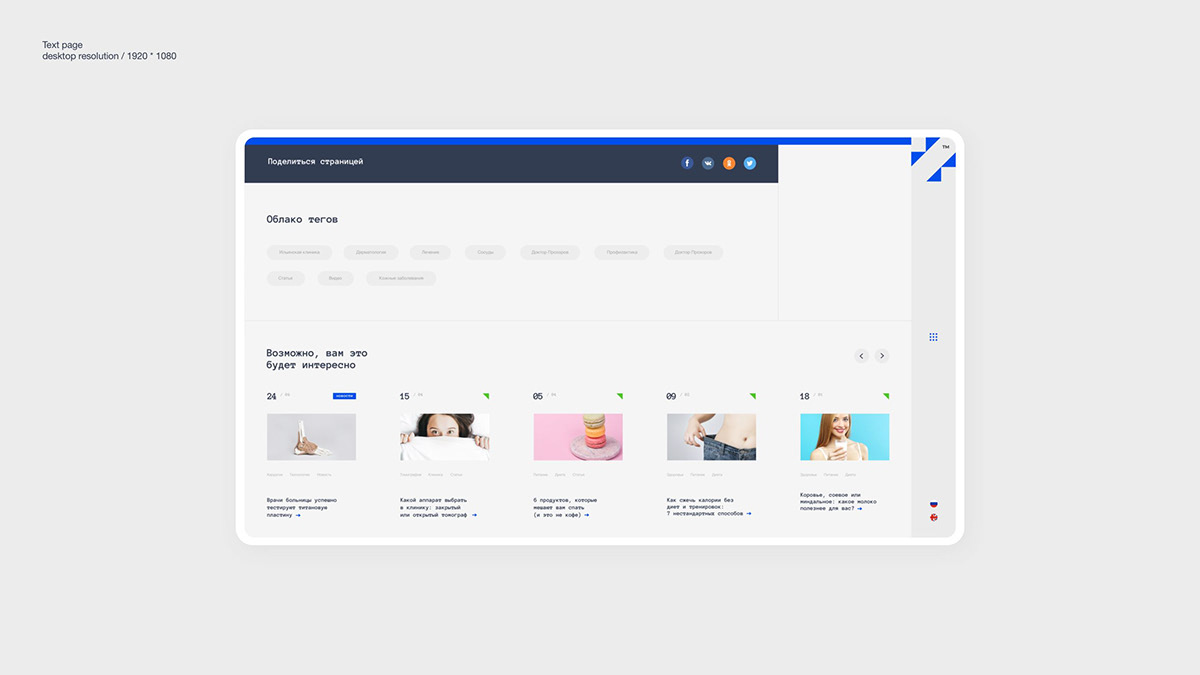Click the date 24 on the first card
The height and width of the screenshot is (675, 1200).
[x=272, y=397]
